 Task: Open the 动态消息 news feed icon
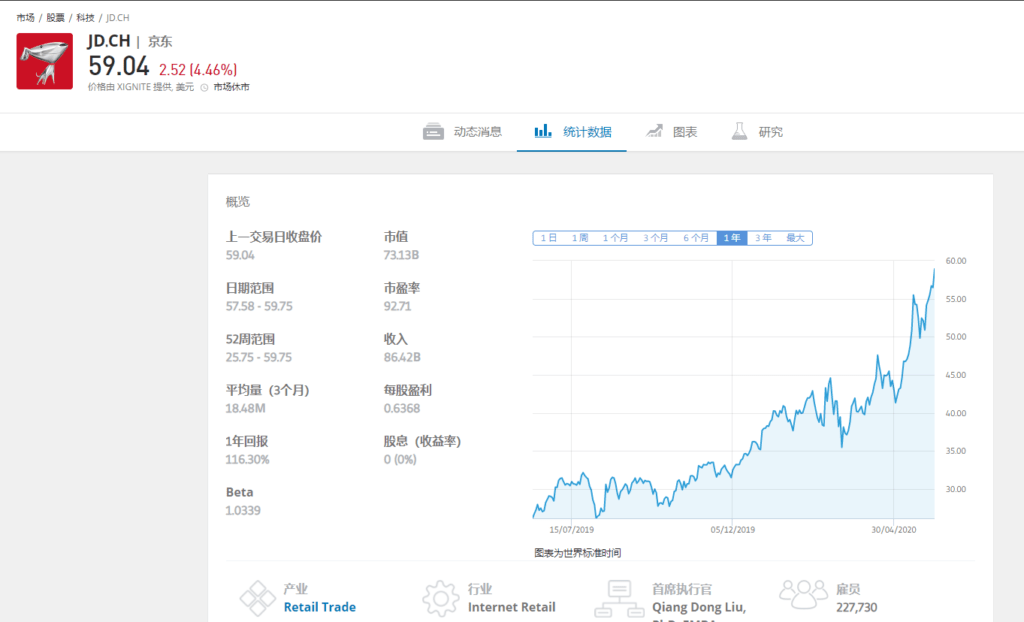coord(433,132)
